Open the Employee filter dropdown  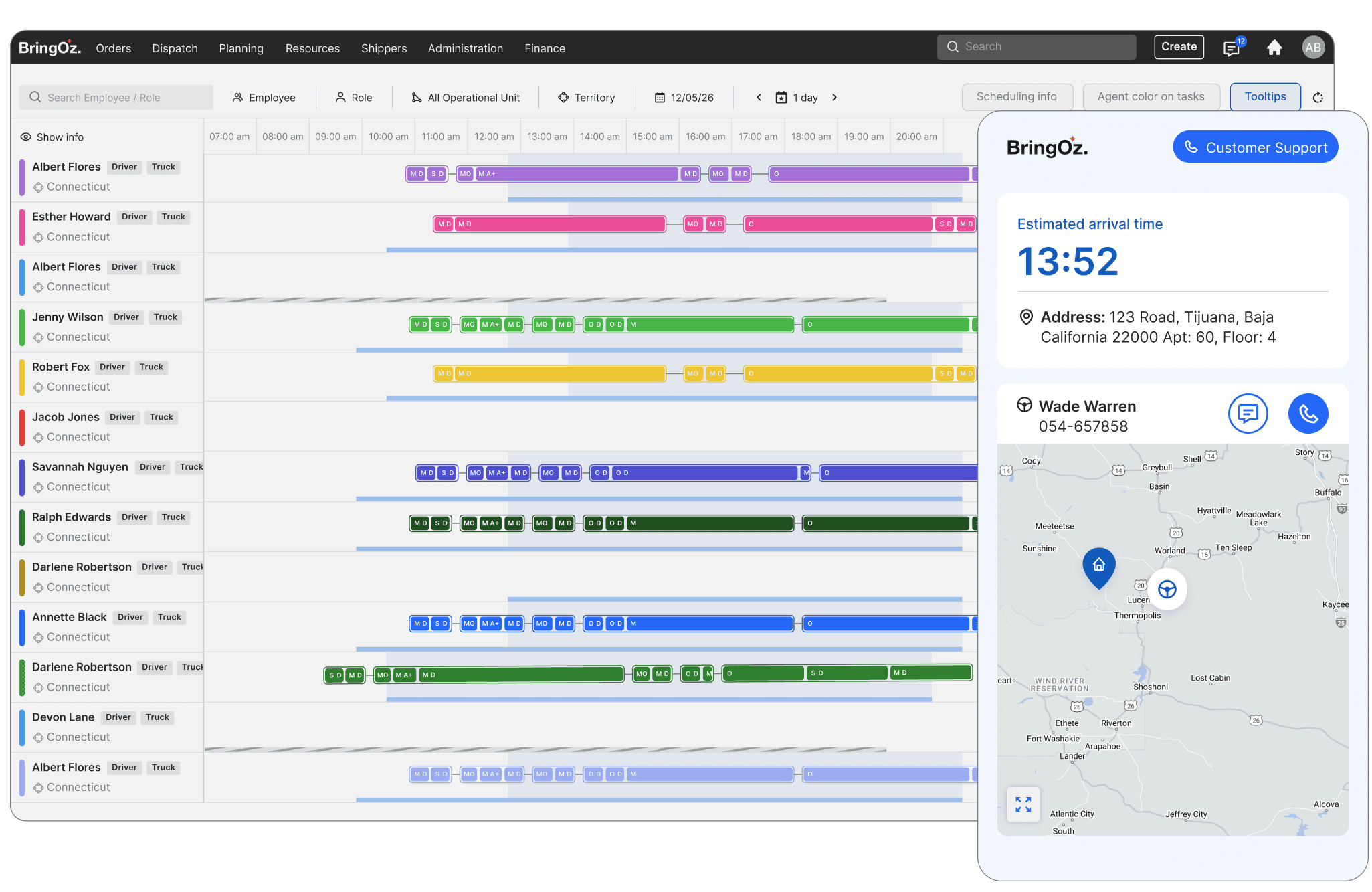pos(264,98)
